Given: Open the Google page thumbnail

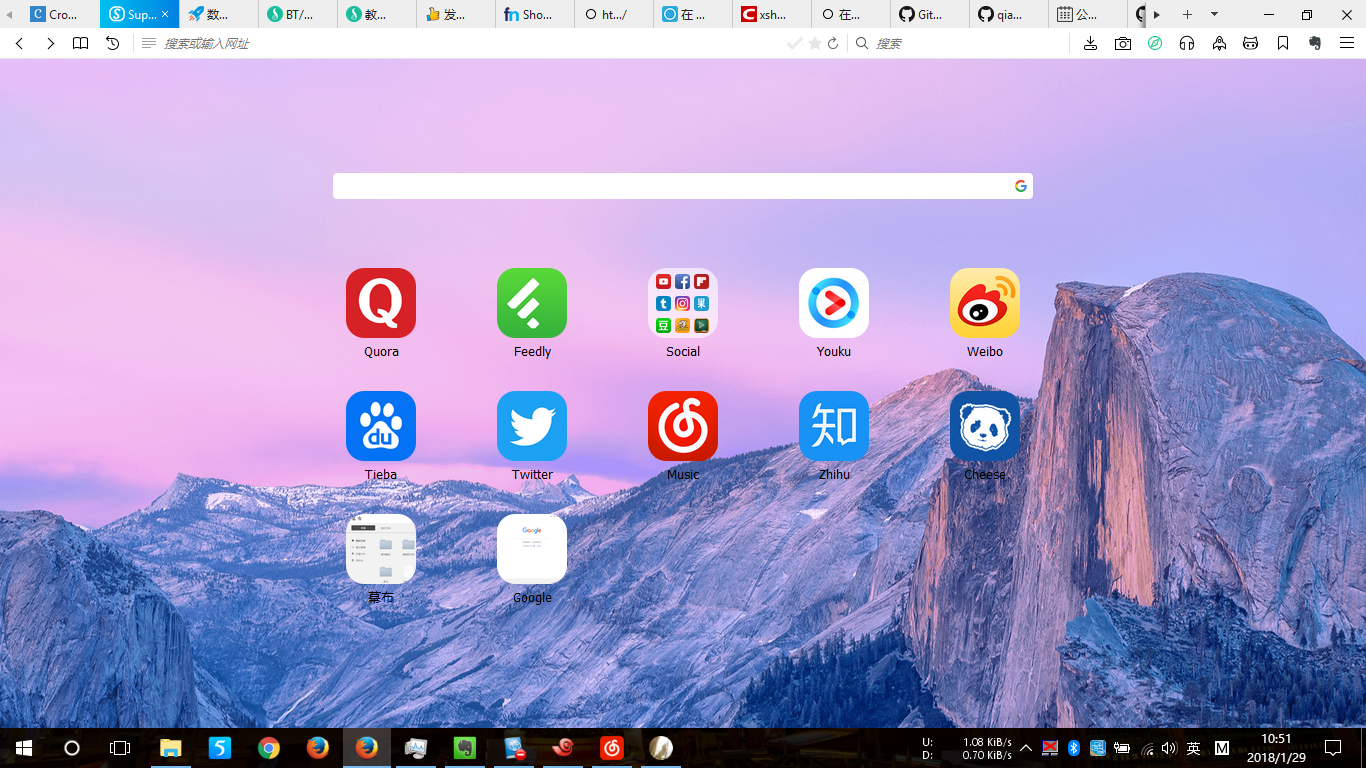Looking at the screenshot, I should tap(532, 549).
